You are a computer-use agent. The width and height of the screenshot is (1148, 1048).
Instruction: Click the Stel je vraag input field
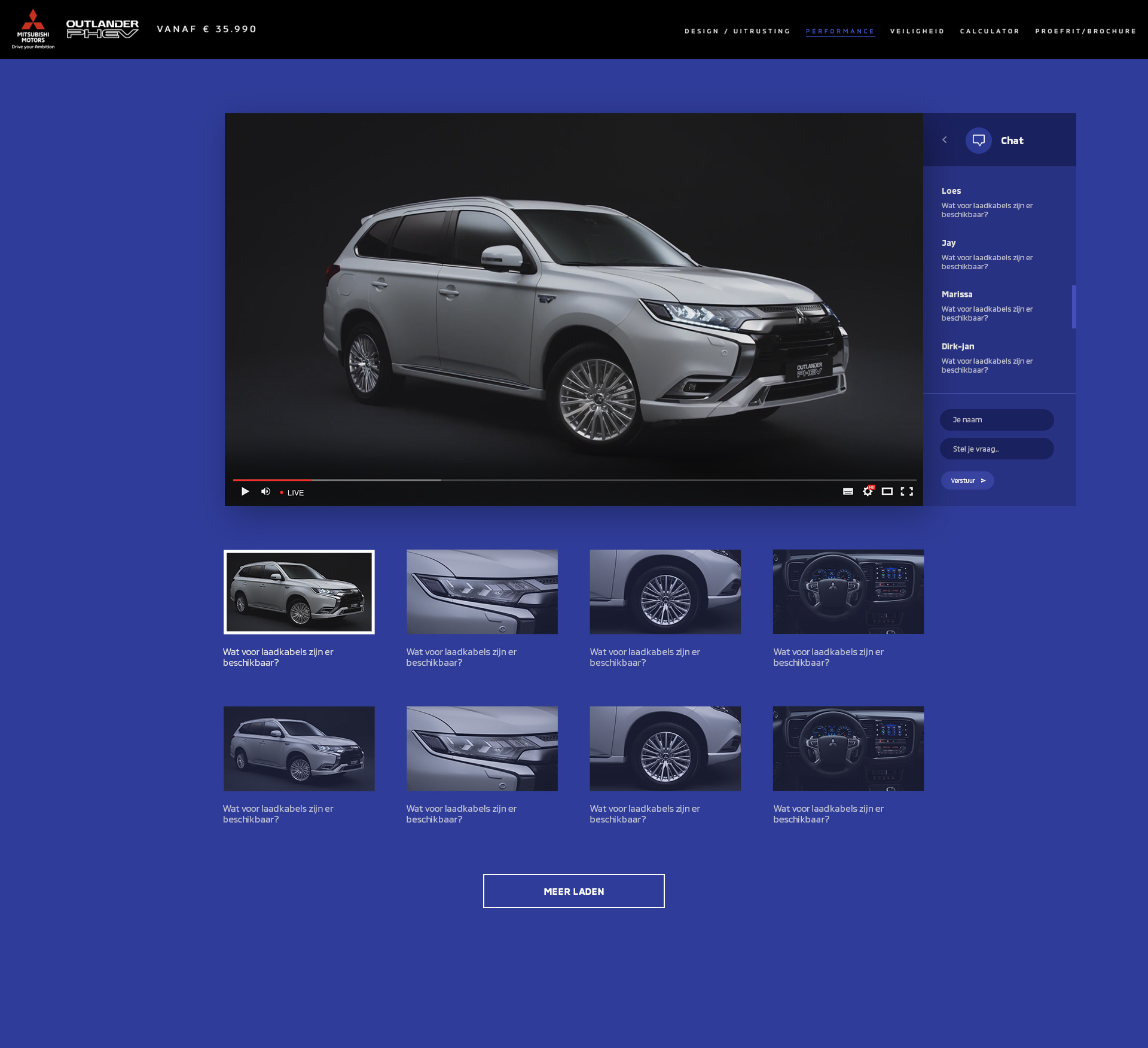(x=997, y=449)
